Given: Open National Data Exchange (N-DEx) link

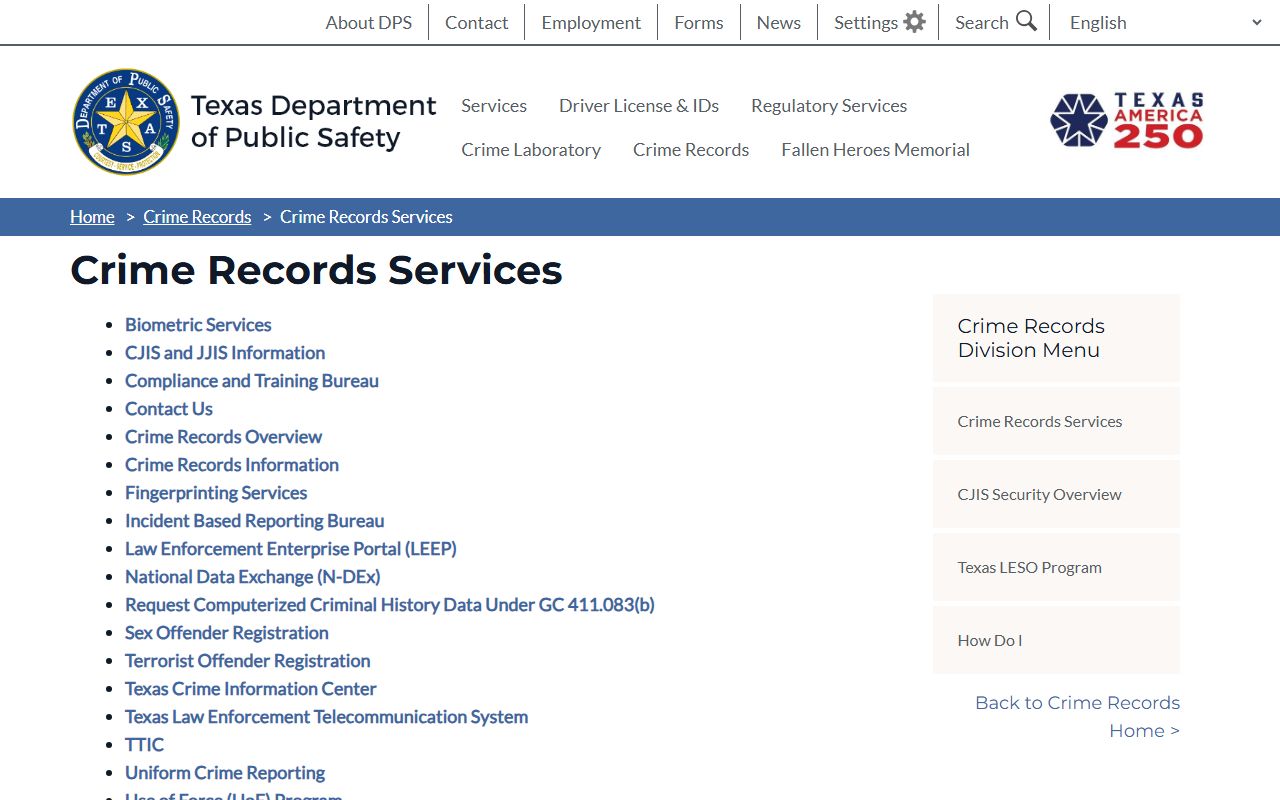Looking at the screenshot, I should click(253, 577).
